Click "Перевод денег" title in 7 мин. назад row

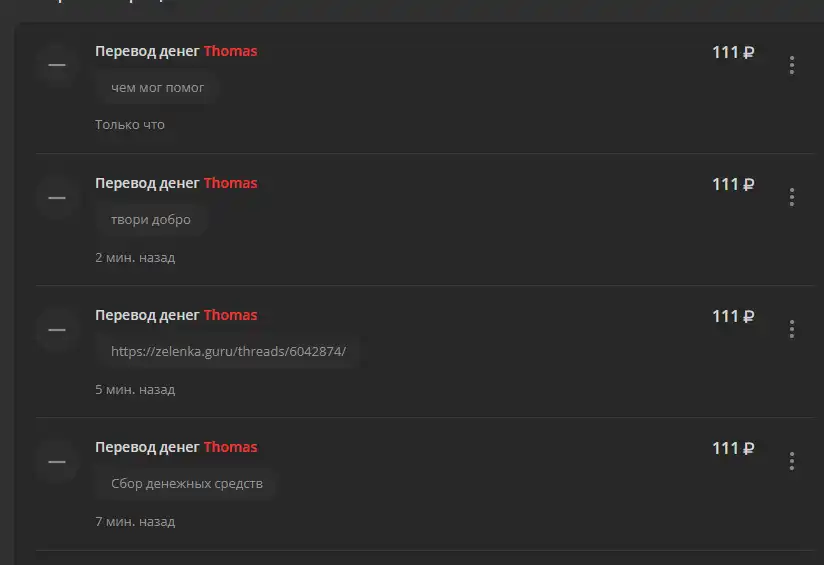point(147,447)
